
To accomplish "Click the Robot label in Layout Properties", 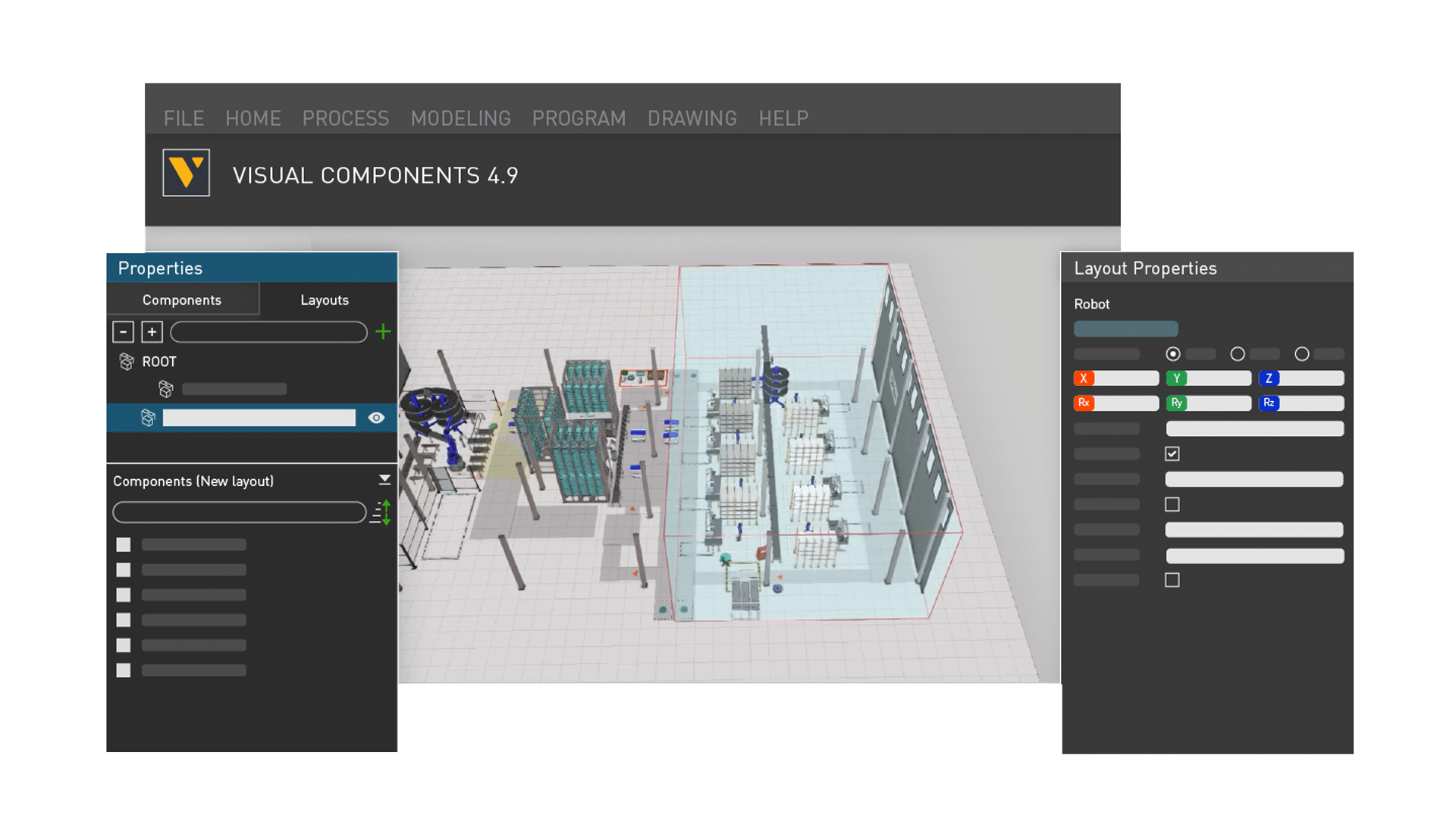I will 1091,304.
